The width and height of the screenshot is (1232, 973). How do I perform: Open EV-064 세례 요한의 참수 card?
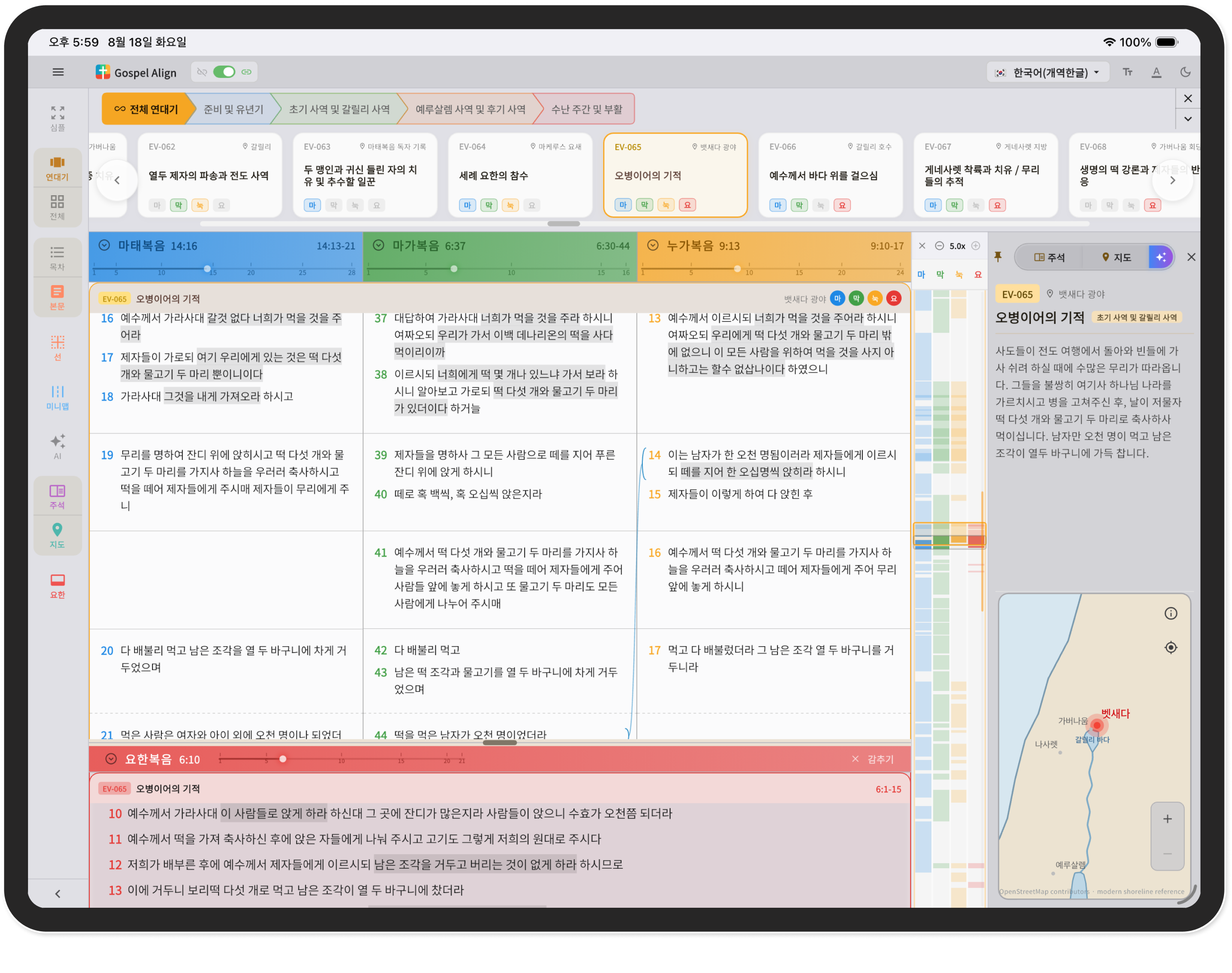pyautogui.click(x=520, y=175)
